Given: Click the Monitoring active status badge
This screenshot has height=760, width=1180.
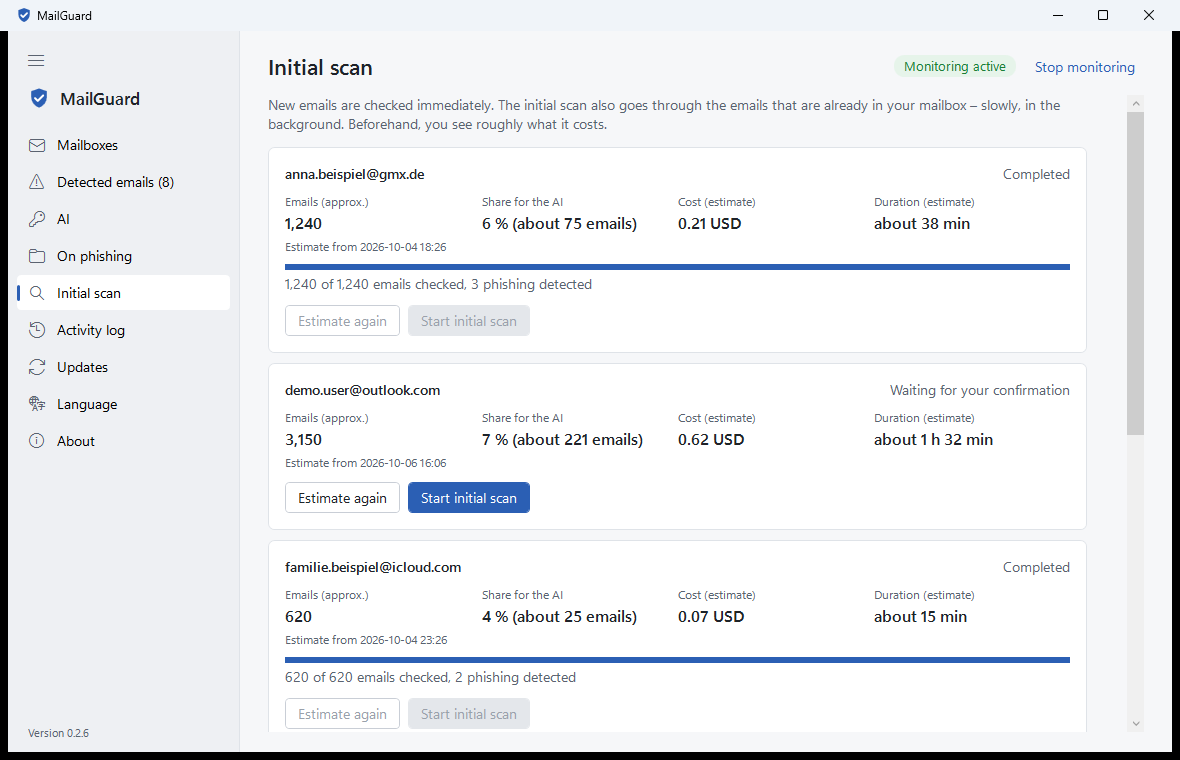Looking at the screenshot, I should [954, 66].
